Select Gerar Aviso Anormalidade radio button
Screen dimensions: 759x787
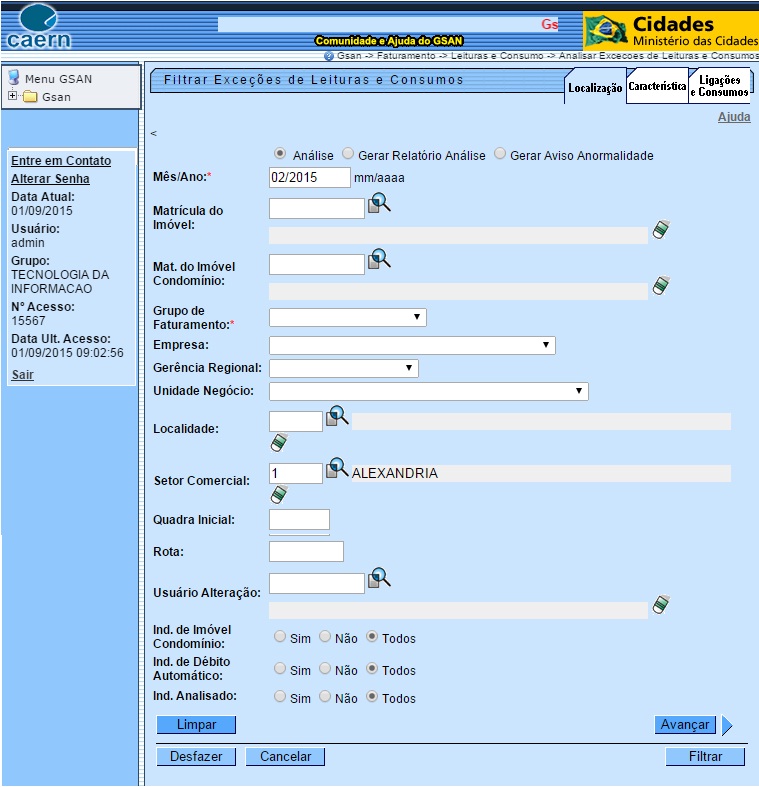500,154
